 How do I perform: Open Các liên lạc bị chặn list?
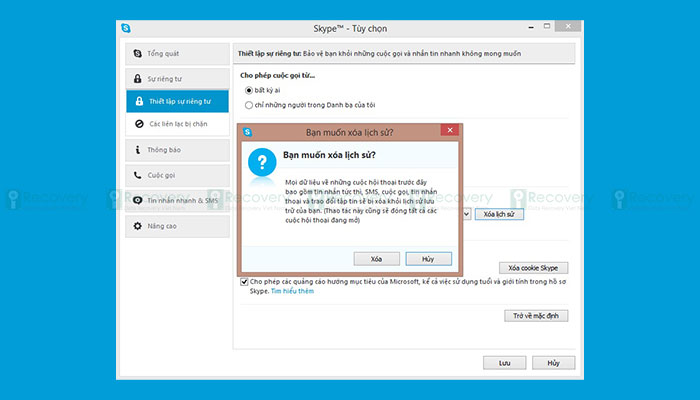click(177, 124)
